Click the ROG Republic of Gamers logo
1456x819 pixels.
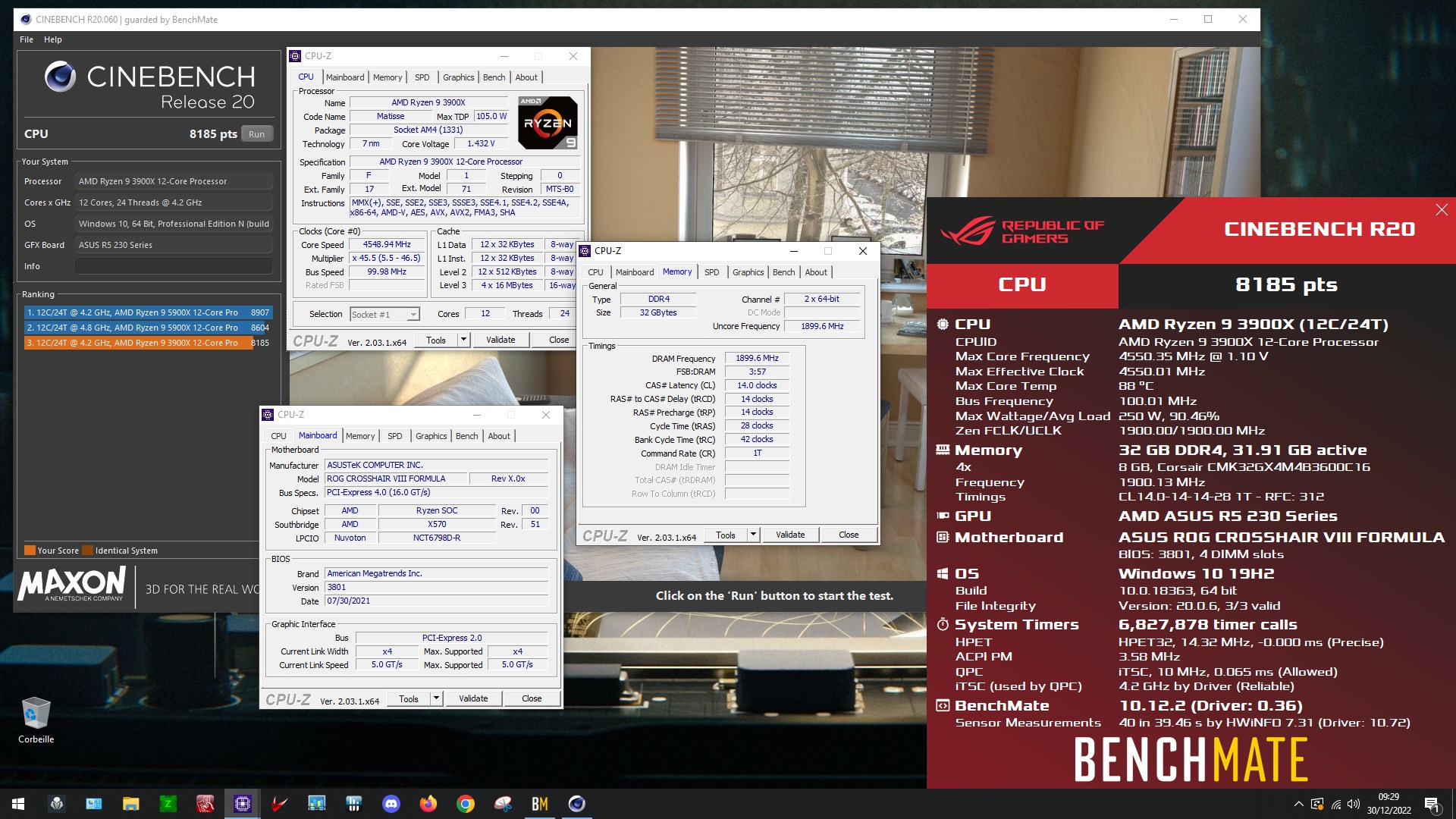click(1022, 231)
